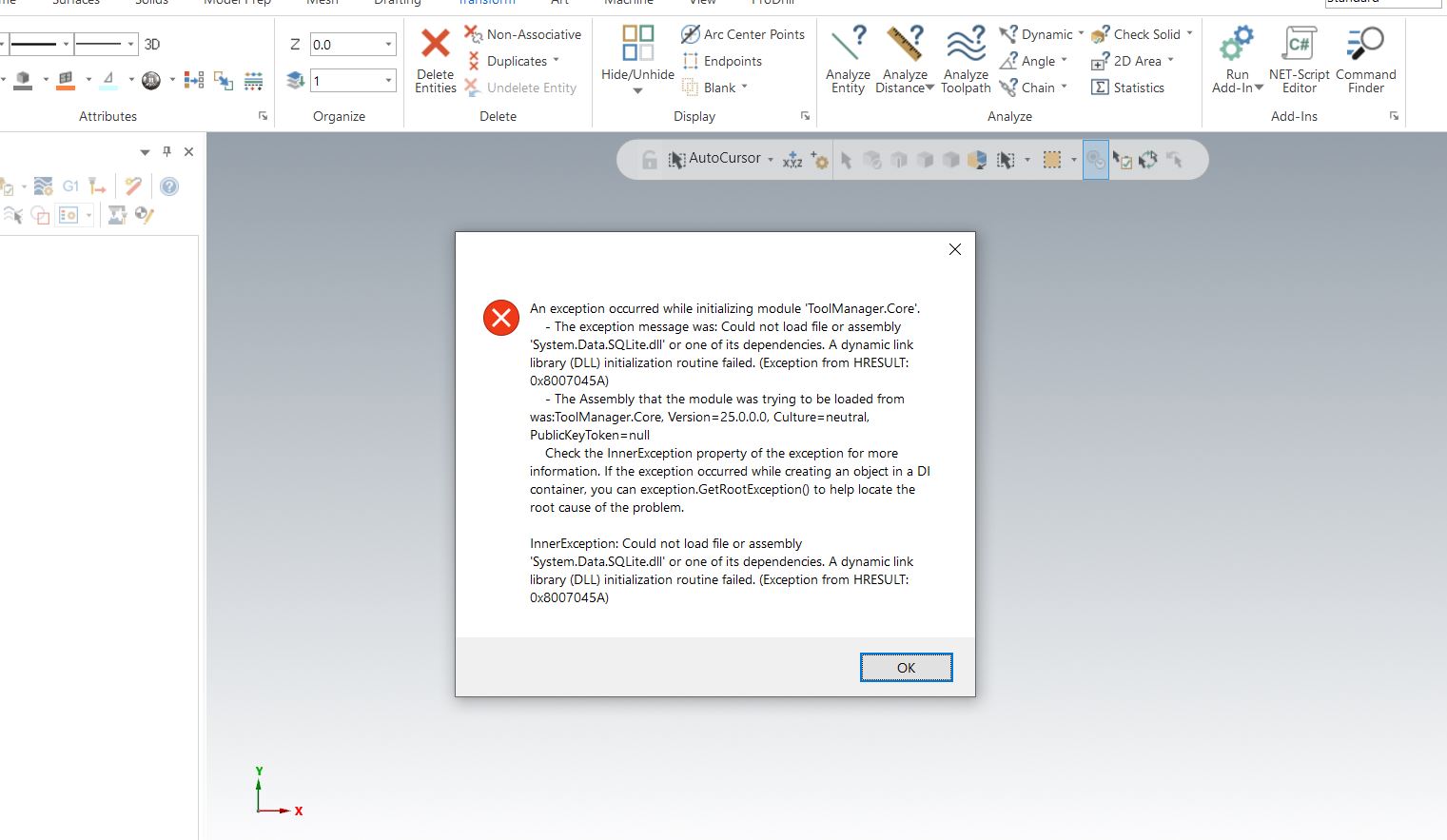Toggle Arc Center Points display
1447x840 pixels.
[691, 34]
